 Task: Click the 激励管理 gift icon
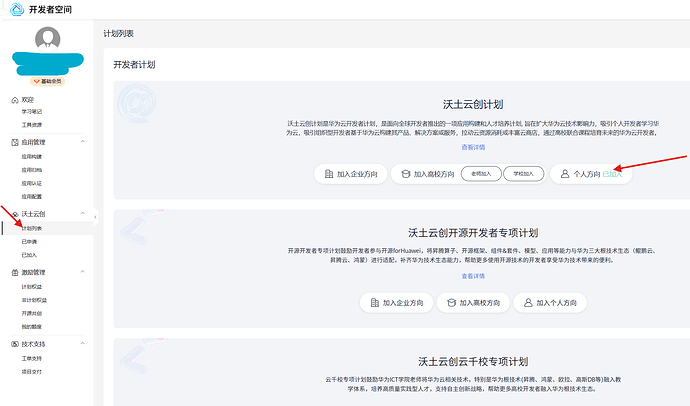(15, 272)
